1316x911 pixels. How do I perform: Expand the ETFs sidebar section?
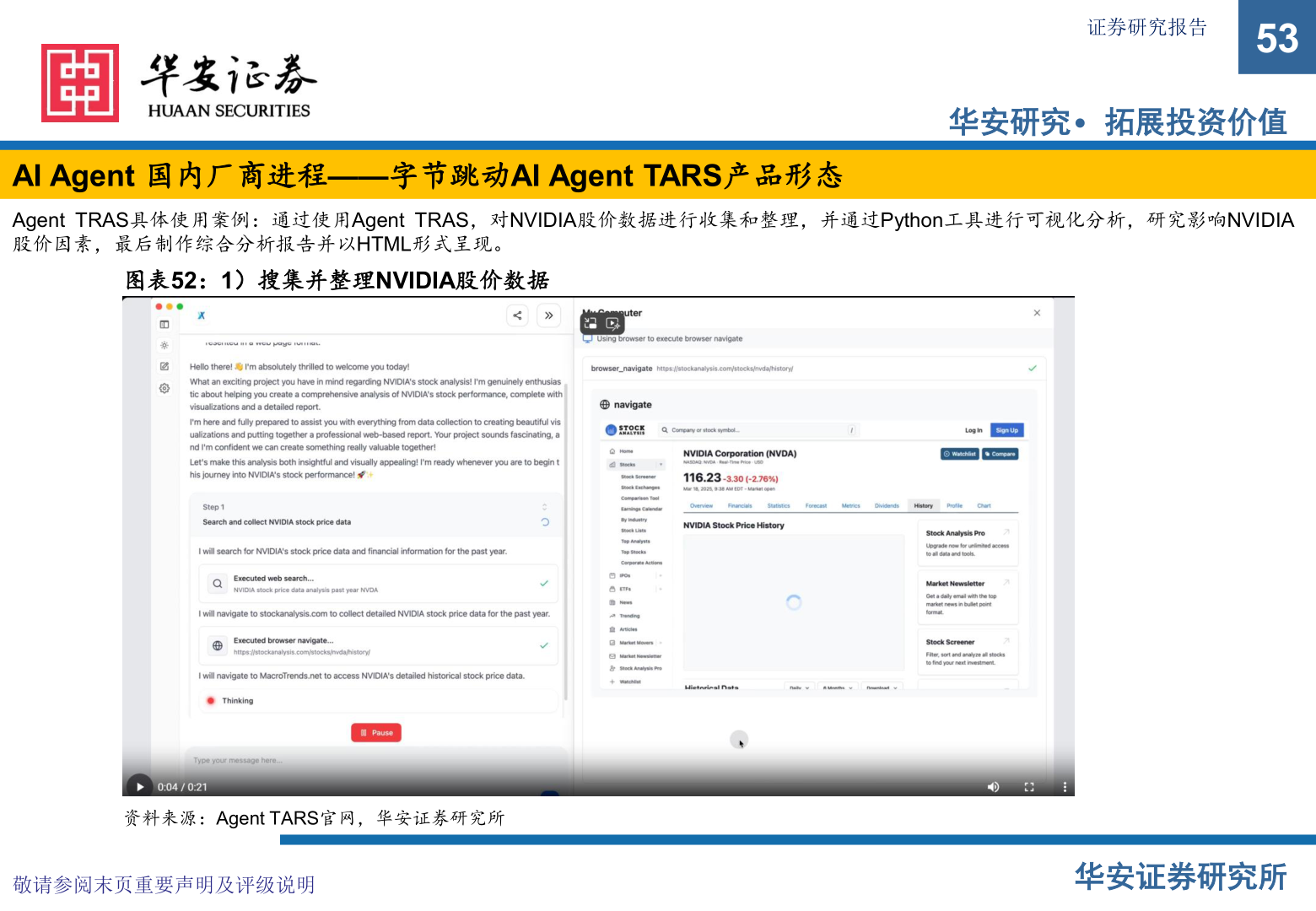tap(660, 589)
